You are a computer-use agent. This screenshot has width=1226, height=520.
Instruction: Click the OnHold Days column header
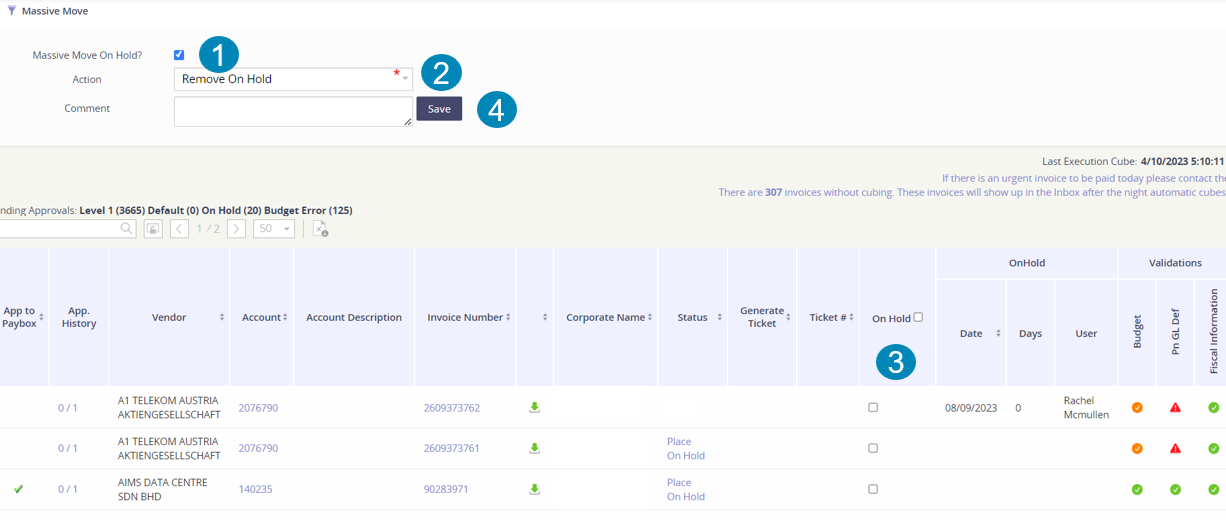[1030, 333]
